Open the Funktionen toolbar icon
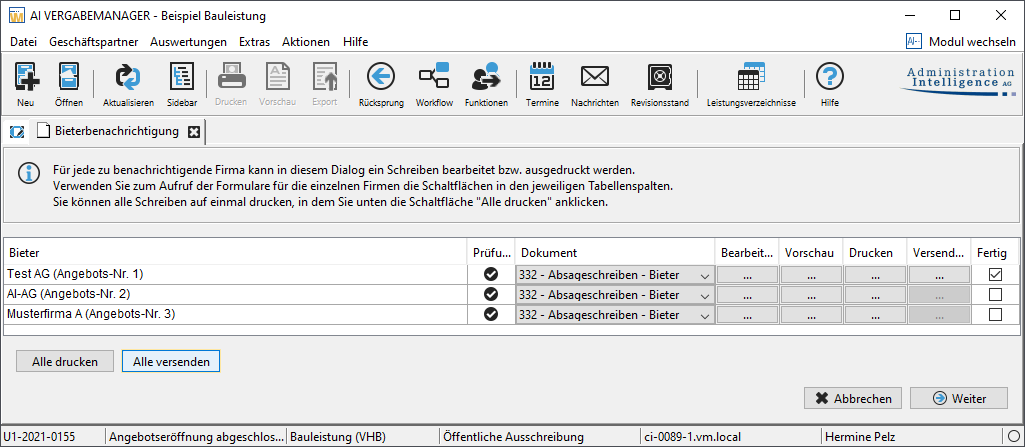The image size is (1025, 447). tap(486, 77)
